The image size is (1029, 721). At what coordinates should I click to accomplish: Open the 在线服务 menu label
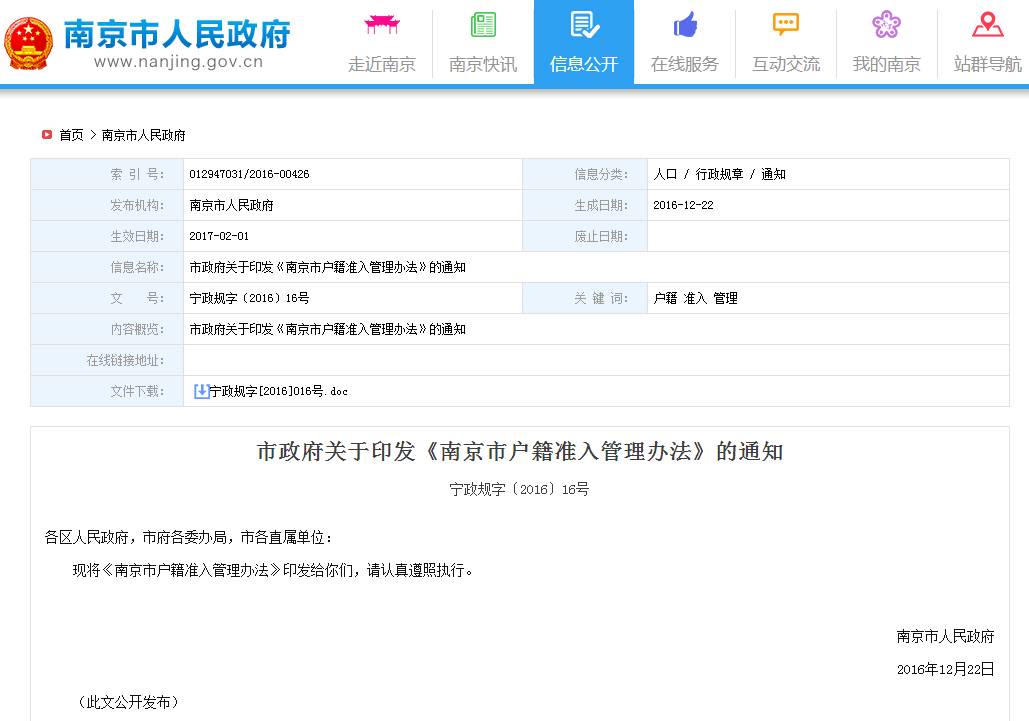click(685, 64)
